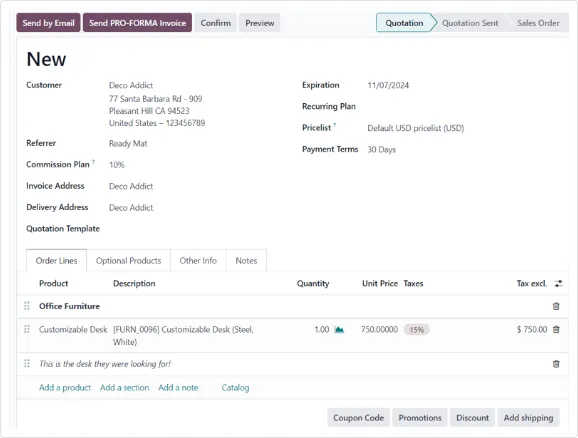Viewport: 578px width, 438px height.
Task: Select the Sales Order status stage
Action: pos(538,23)
